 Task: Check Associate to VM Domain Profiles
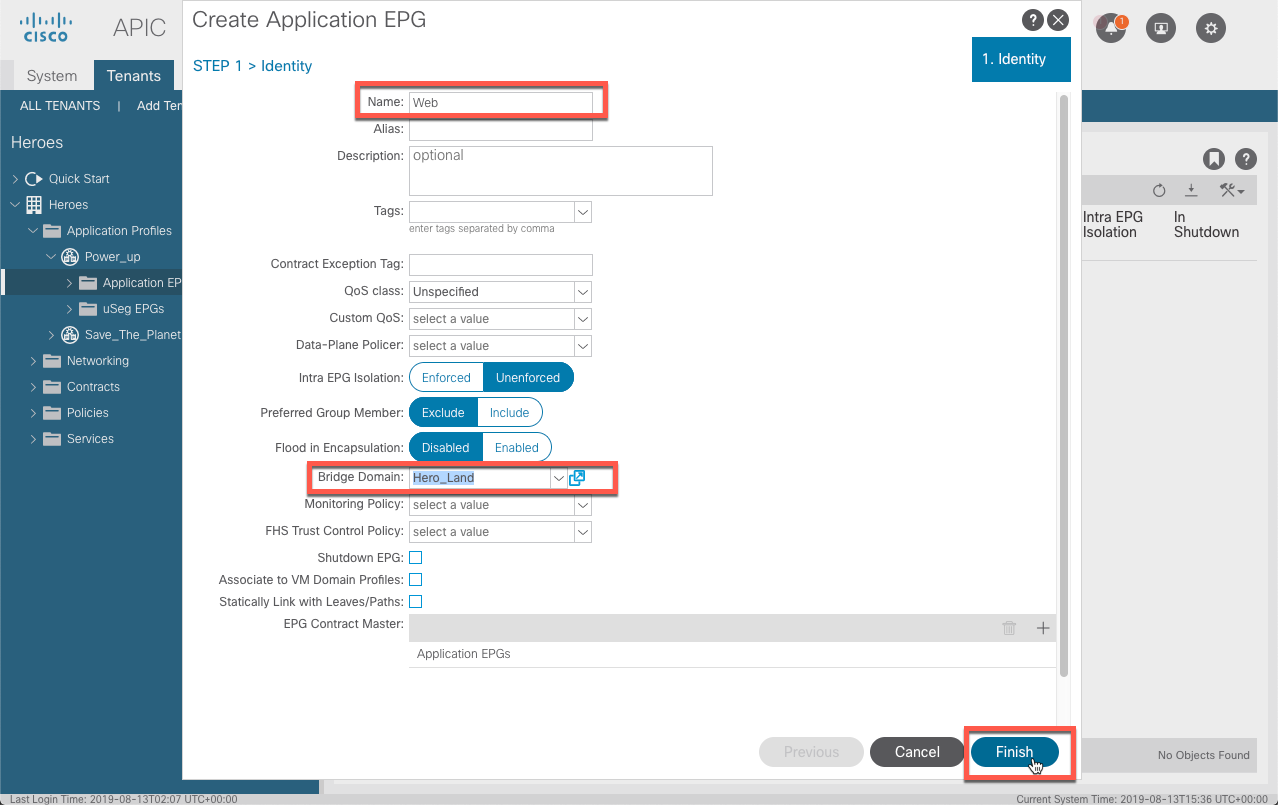coord(415,579)
